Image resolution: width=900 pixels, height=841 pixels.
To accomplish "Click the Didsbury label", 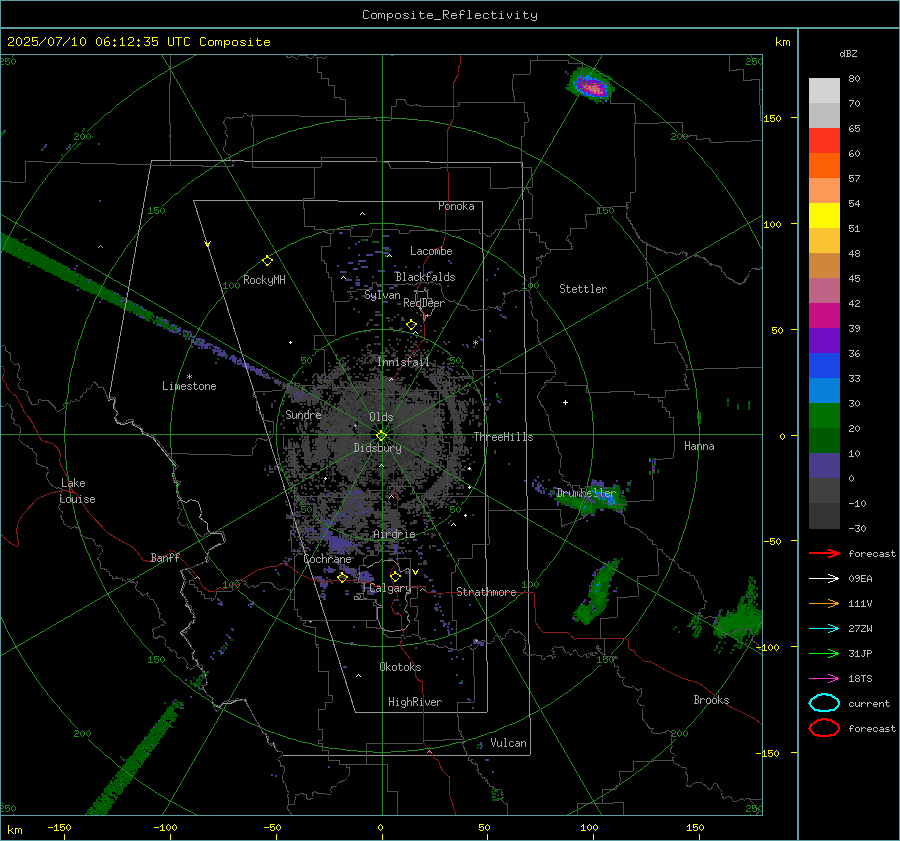I will [x=377, y=448].
